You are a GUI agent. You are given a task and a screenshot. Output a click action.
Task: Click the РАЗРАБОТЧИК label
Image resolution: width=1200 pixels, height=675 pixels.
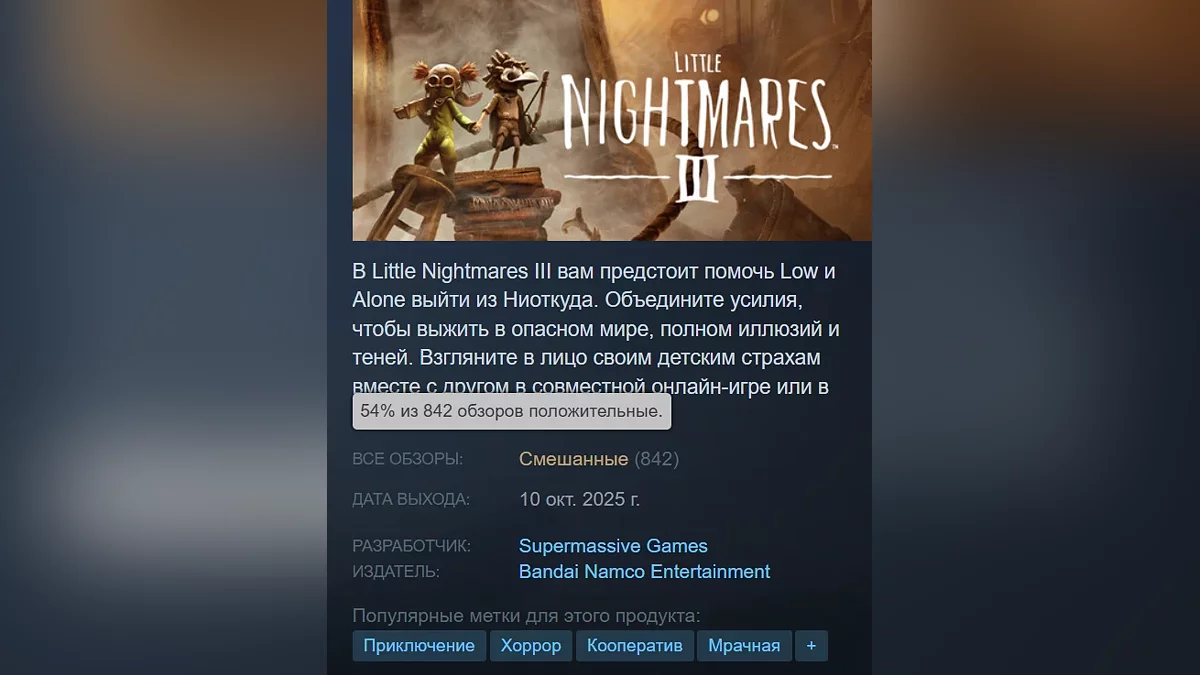[x=412, y=546]
